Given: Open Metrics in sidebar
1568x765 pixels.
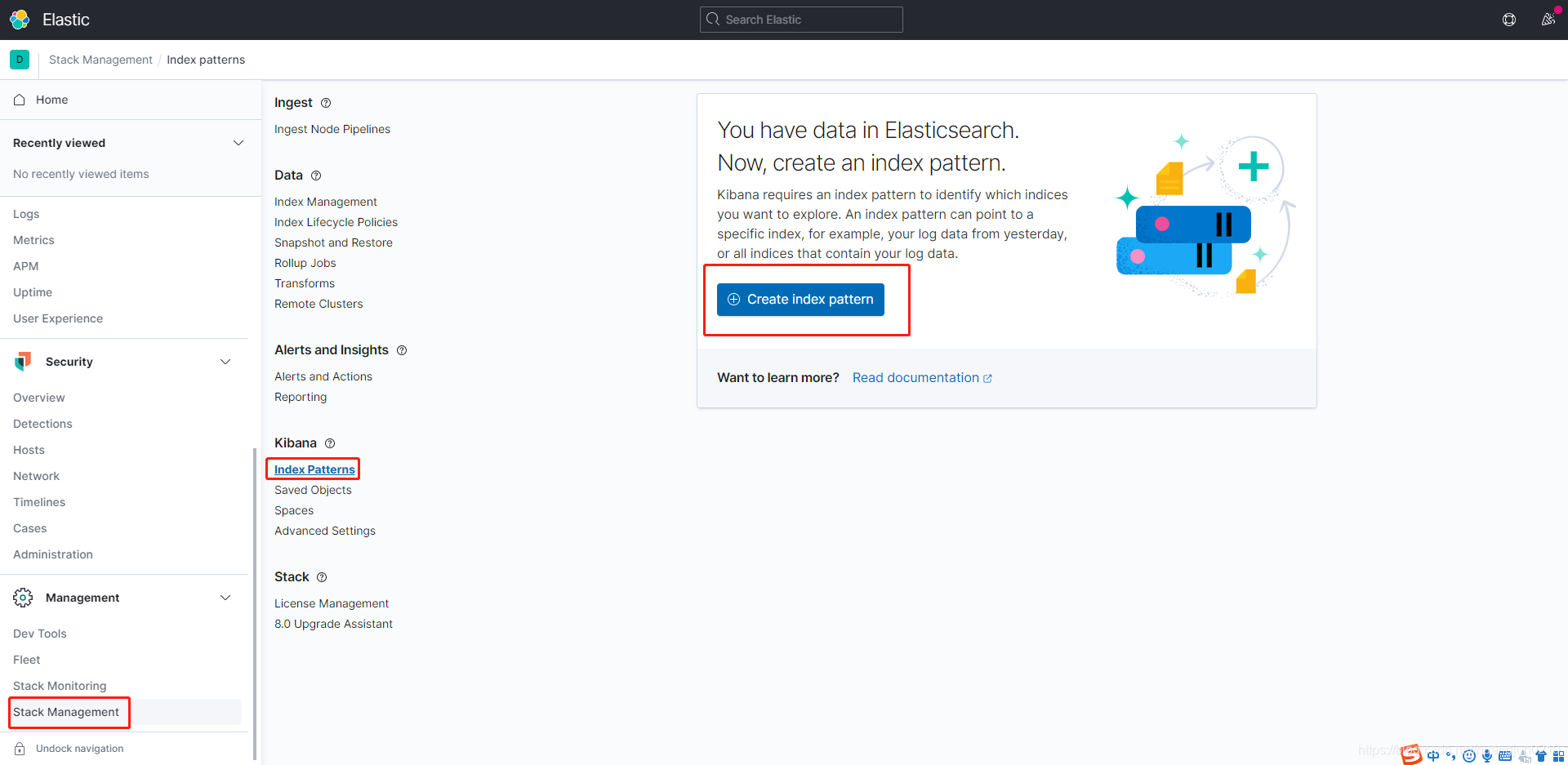Looking at the screenshot, I should (x=33, y=240).
